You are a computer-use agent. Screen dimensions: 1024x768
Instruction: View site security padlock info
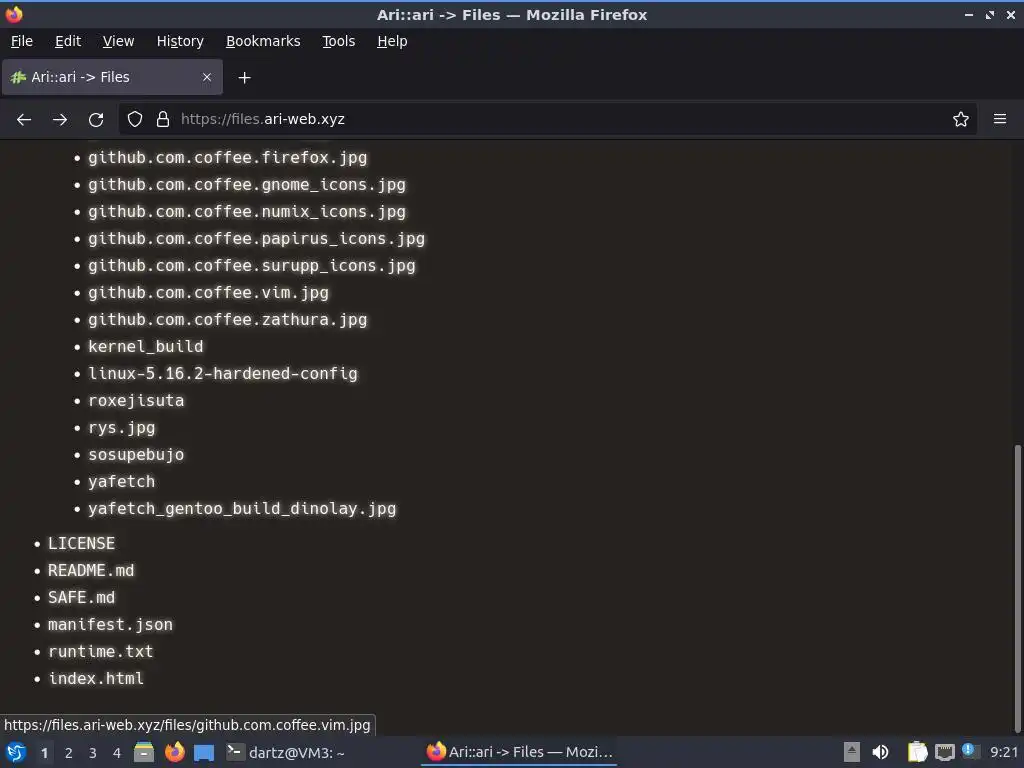(163, 120)
